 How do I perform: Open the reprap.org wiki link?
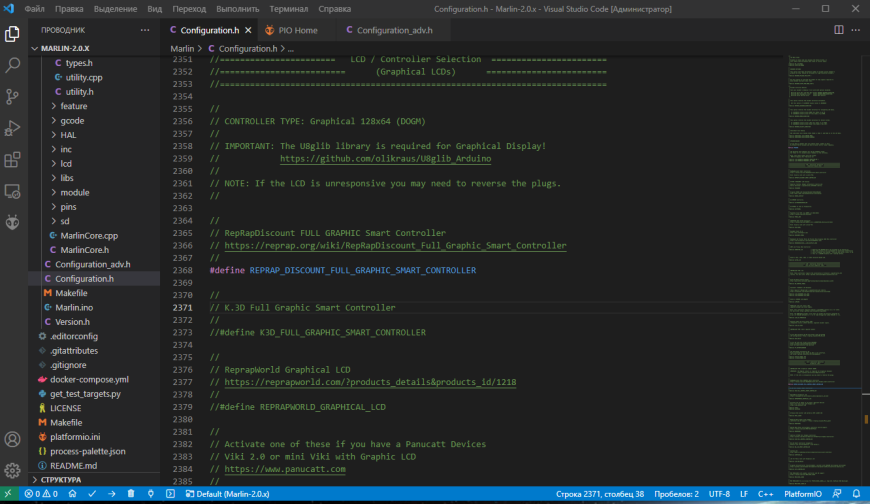[x=395, y=245]
